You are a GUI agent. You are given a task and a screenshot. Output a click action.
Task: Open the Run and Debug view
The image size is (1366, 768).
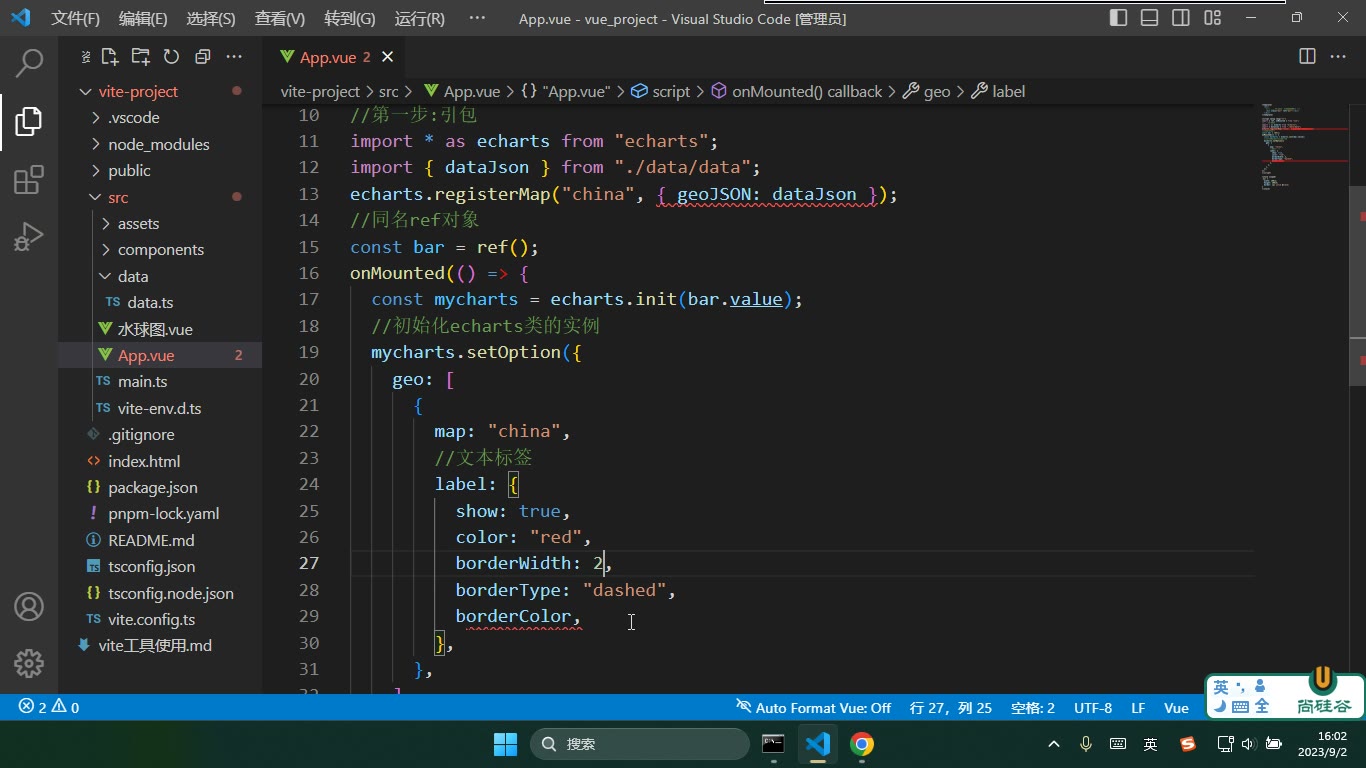[29, 238]
